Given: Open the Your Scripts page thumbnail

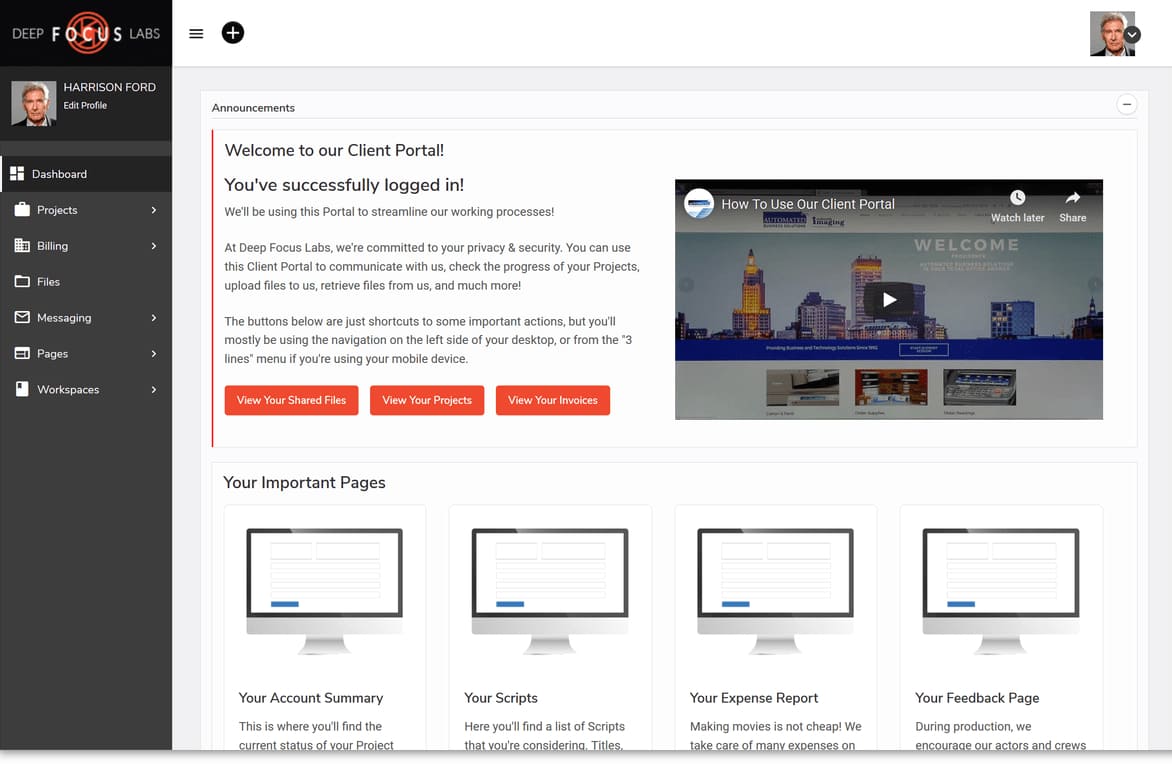Looking at the screenshot, I should click(550, 590).
